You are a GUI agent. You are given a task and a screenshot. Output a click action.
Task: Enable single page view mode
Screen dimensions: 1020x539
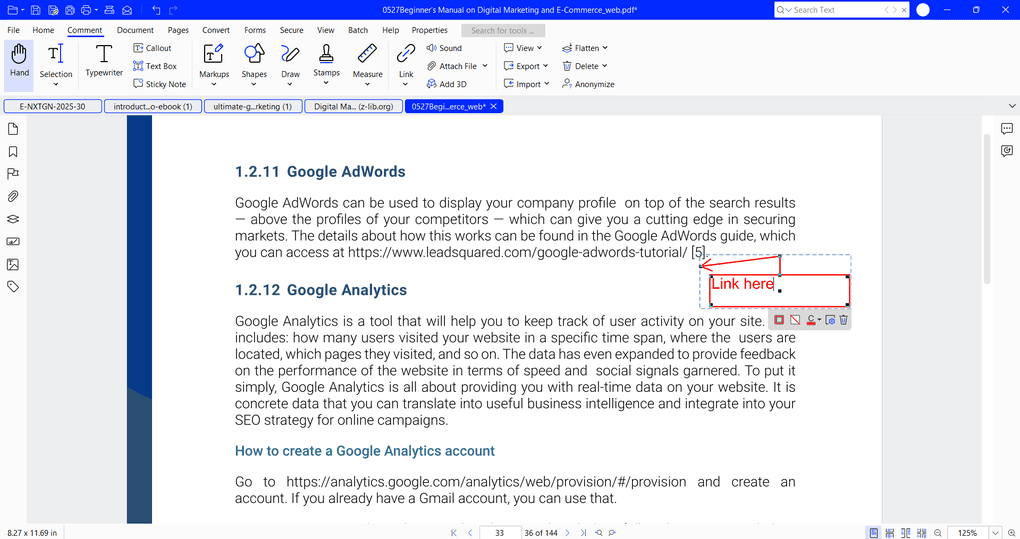click(874, 532)
